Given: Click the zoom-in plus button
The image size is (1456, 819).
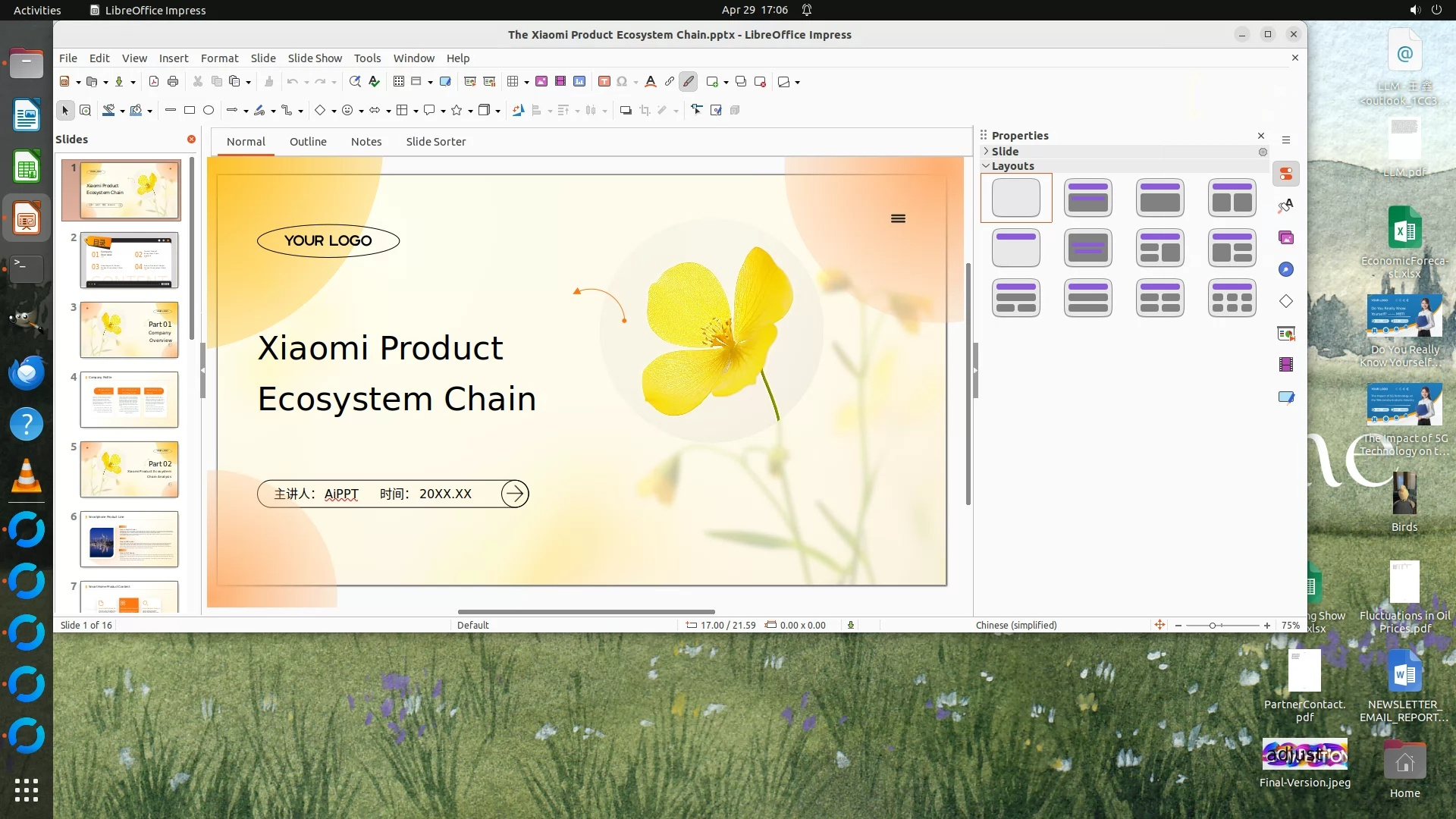Looking at the screenshot, I should coord(1266,626).
